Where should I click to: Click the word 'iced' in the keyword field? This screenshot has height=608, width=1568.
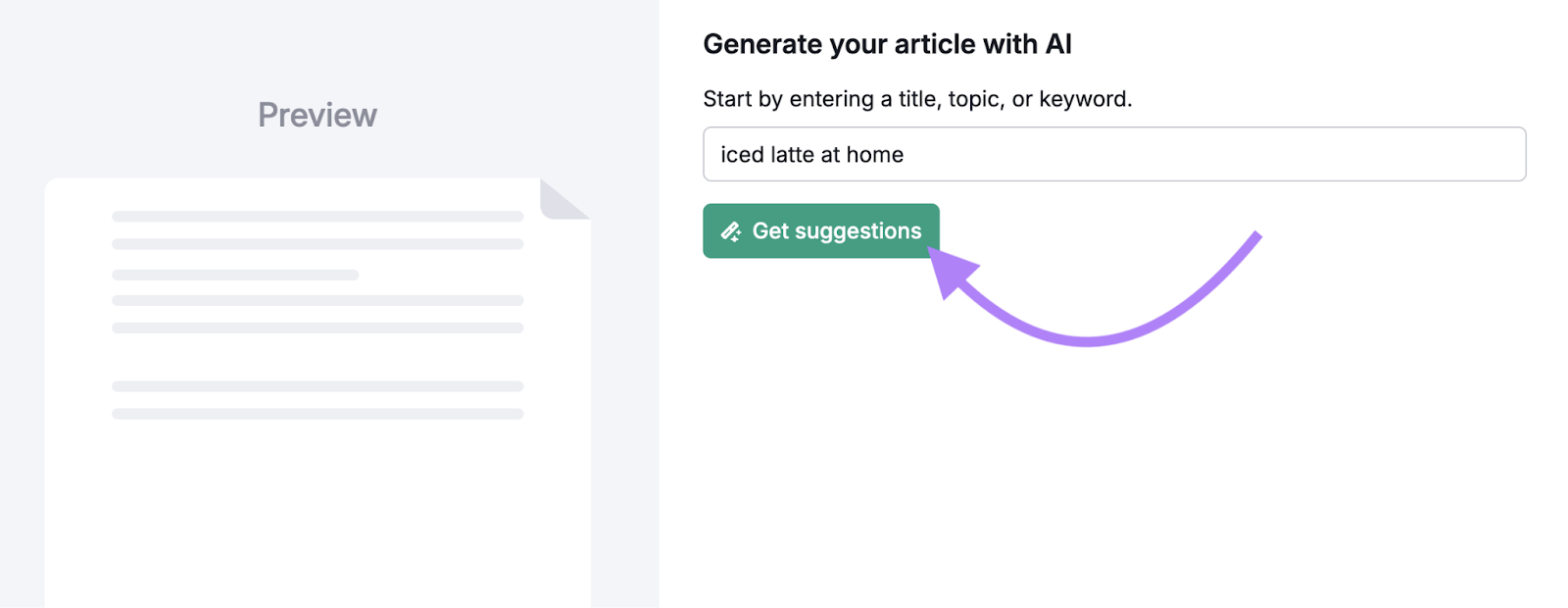[742, 155]
